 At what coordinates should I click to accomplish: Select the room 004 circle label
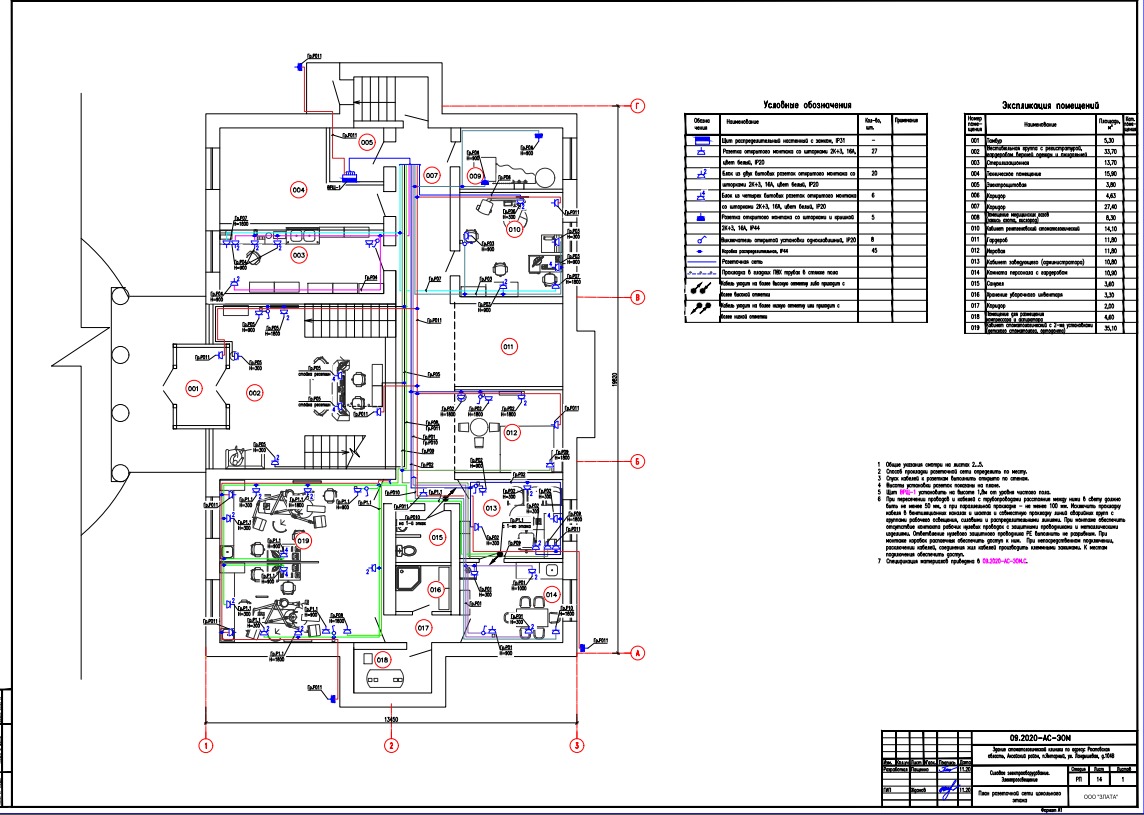pyautogui.click(x=298, y=190)
